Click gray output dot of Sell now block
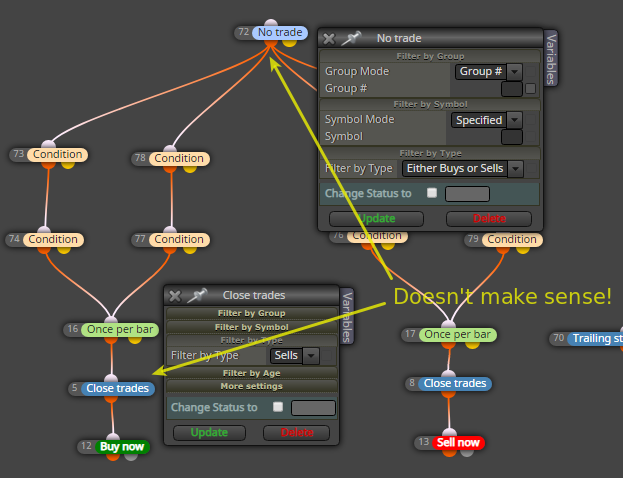Viewport: 623px width, 478px height. tap(467, 453)
